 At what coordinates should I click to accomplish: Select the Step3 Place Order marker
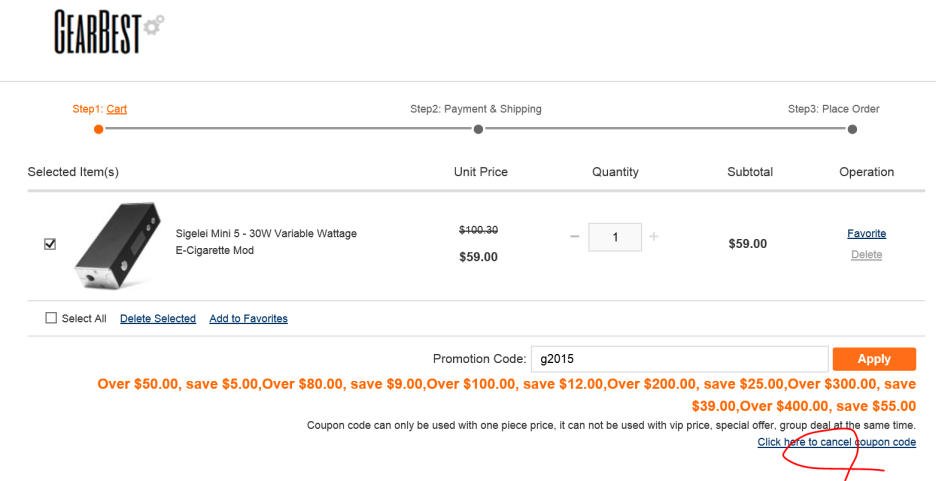tap(852, 129)
